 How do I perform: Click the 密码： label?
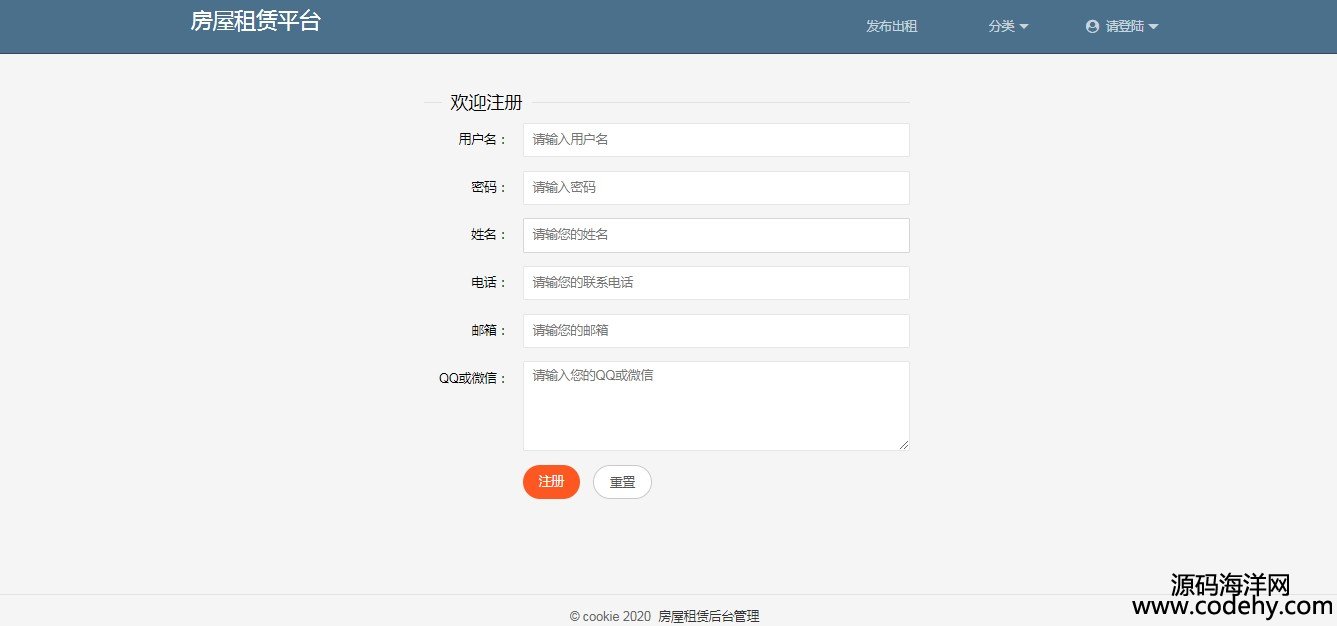click(489, 188)
